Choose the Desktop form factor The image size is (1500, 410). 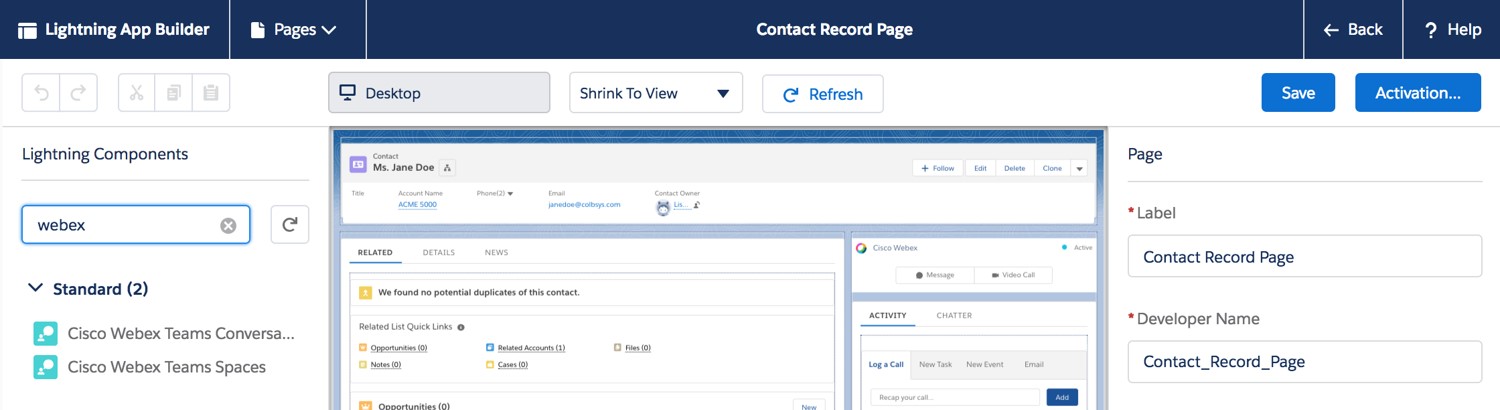439,93
